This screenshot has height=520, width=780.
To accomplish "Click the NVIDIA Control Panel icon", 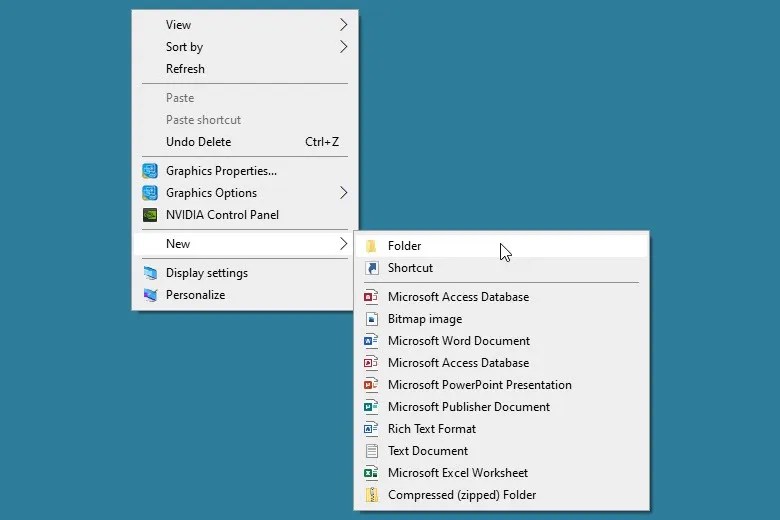I will click(x=150, y=215).
